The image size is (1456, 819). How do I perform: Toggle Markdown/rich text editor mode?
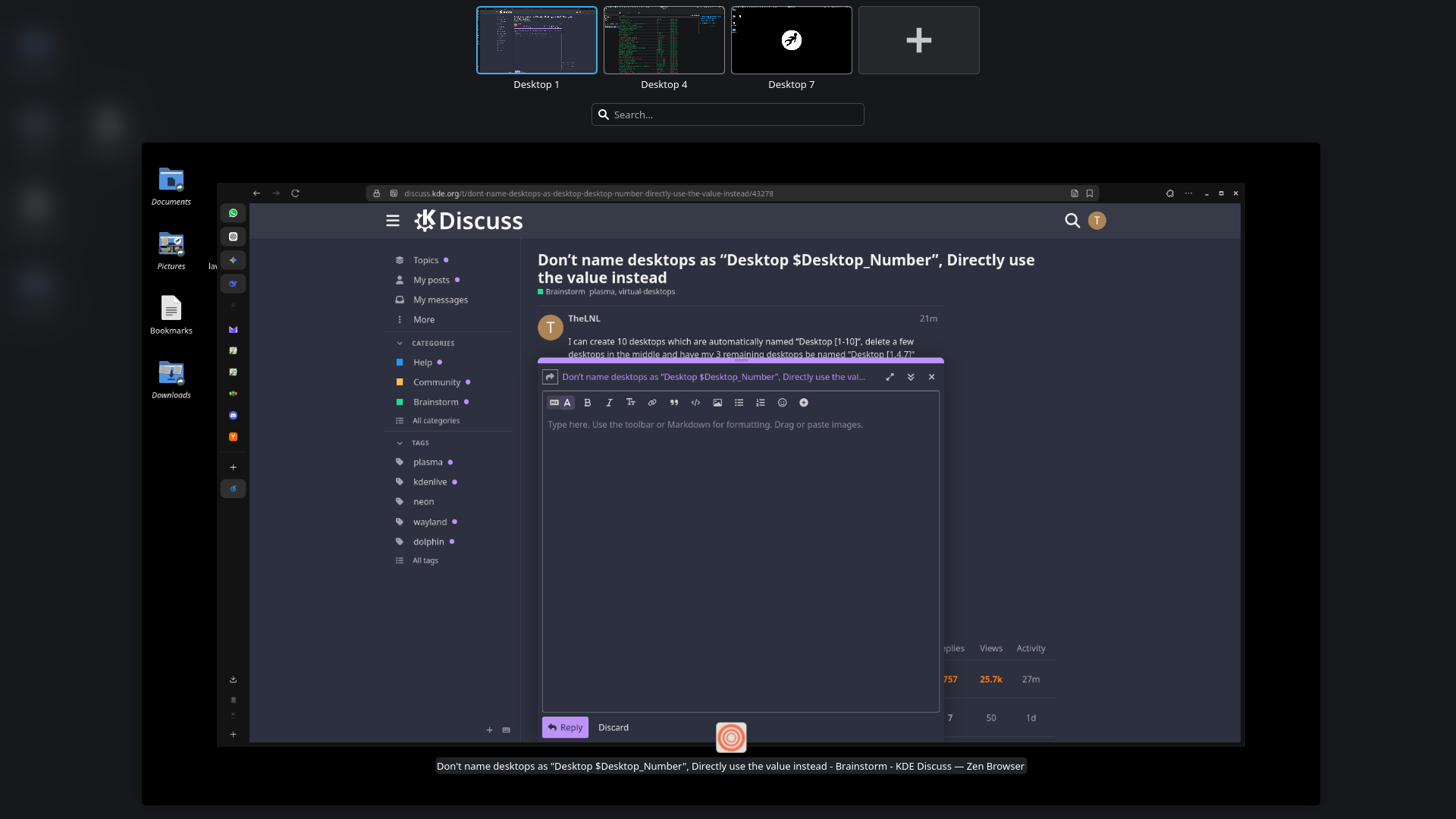pyautogui.click(x=561, y=403)
